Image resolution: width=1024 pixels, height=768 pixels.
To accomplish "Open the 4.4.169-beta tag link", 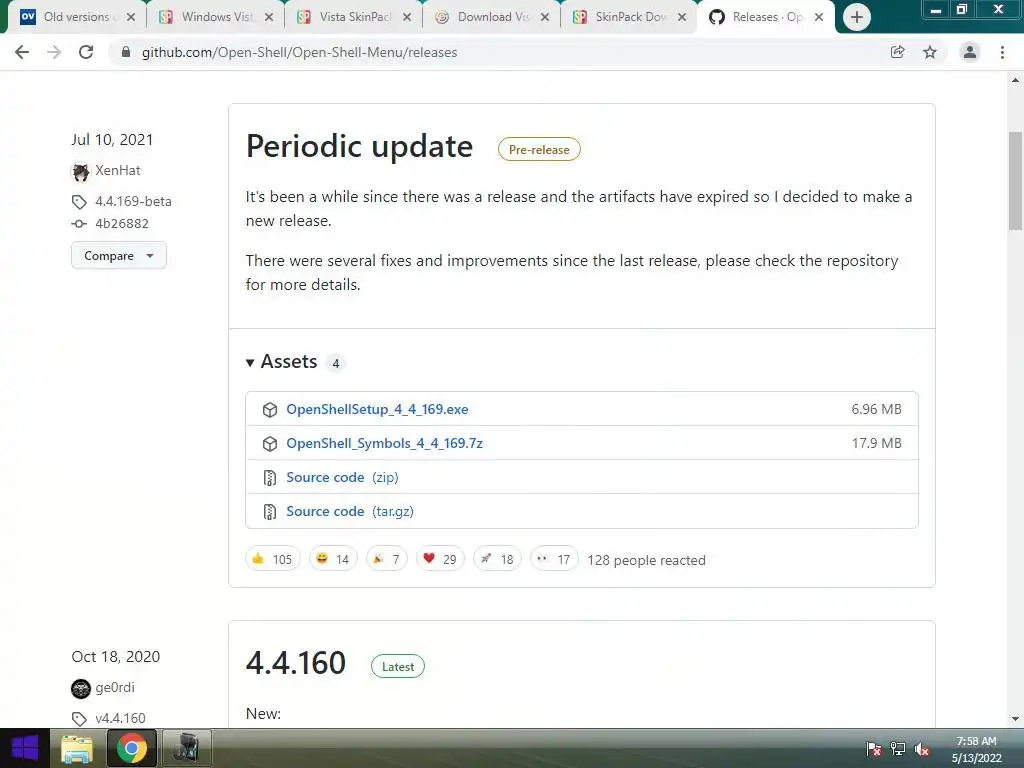I will coord(133,201).
